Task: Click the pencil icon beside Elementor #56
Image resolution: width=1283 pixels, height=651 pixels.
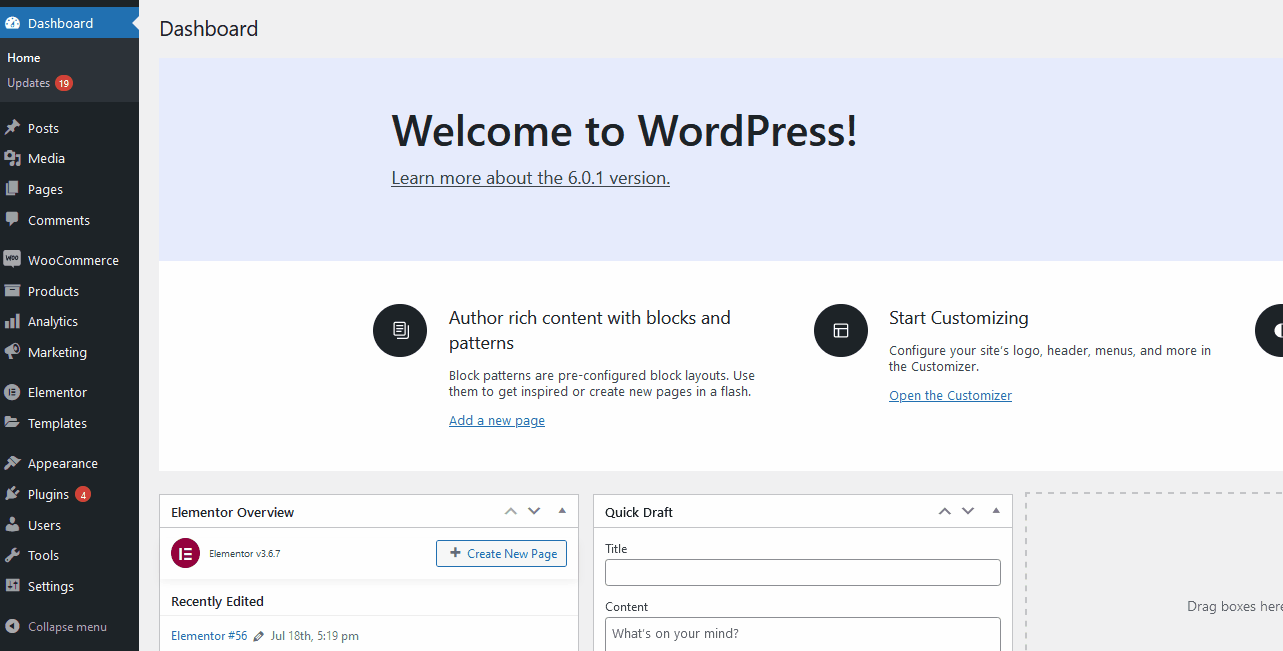Action: tap(259, 636)
